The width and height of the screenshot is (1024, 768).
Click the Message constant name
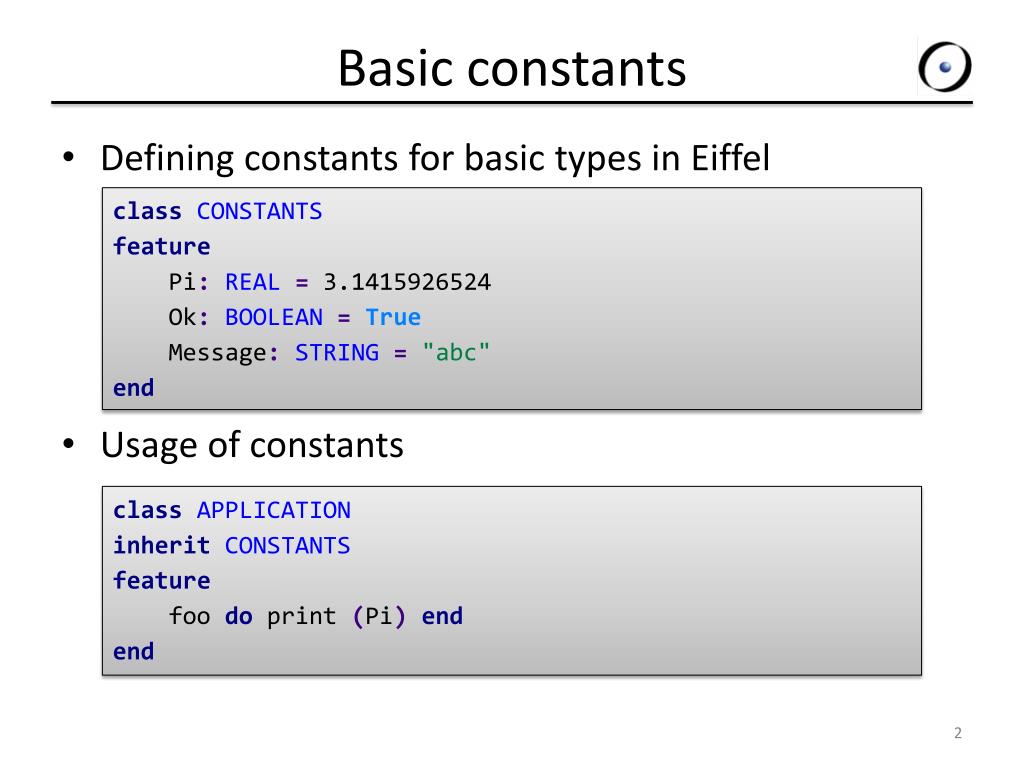pos(217,353)
